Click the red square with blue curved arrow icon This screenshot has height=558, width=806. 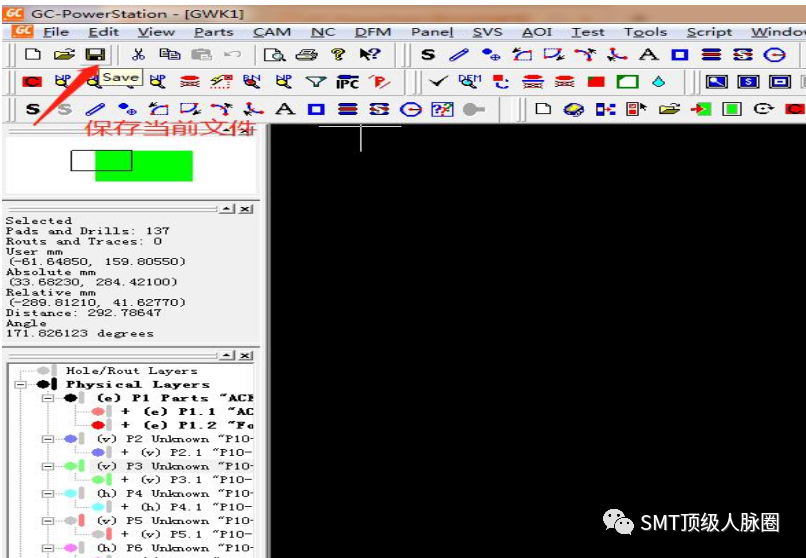click(500, 82)
